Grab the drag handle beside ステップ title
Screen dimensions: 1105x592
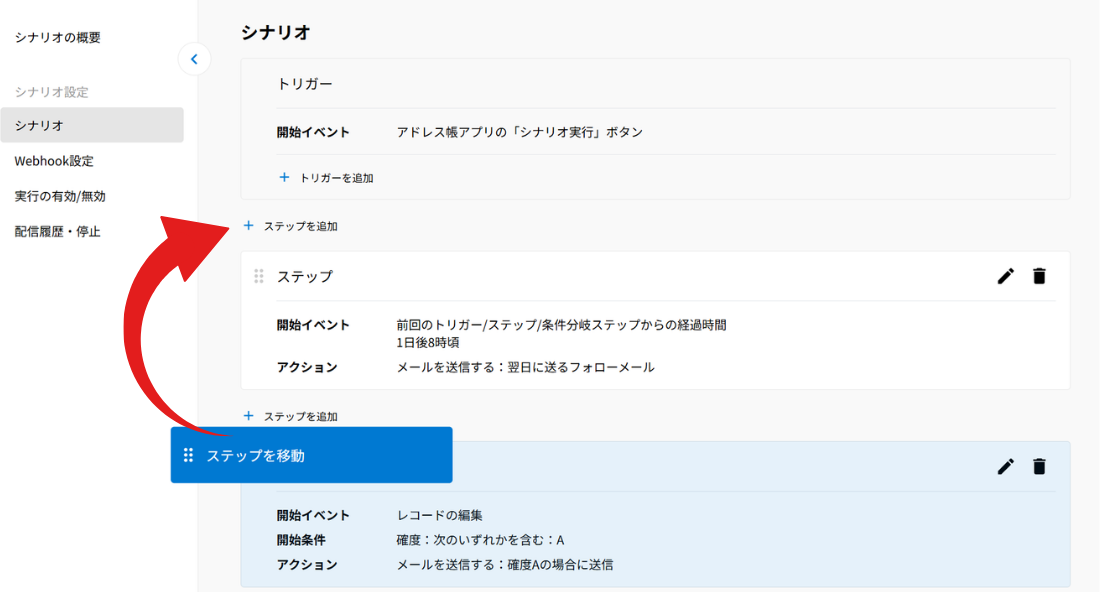tap(259, 276)
